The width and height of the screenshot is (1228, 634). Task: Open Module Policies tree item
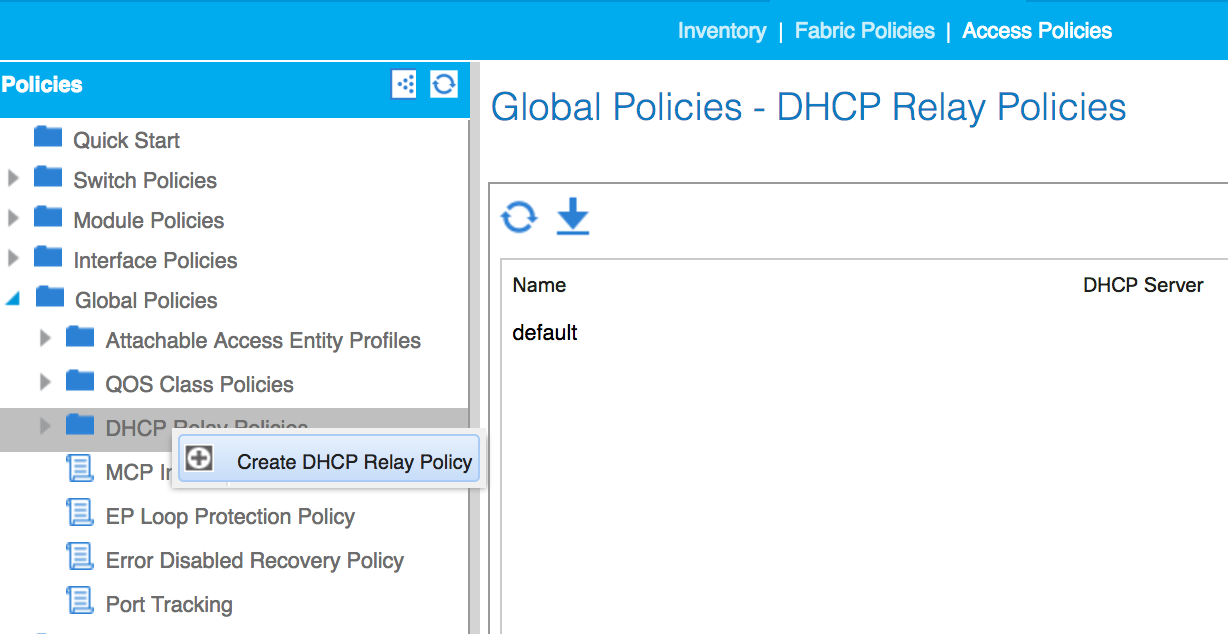coord(149,220)
